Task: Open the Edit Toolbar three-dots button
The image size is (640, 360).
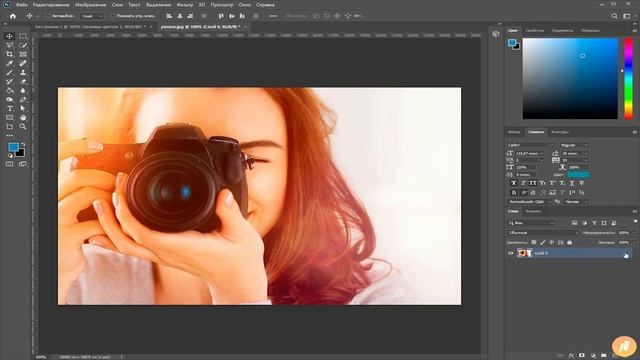Action: coord(9,136)
